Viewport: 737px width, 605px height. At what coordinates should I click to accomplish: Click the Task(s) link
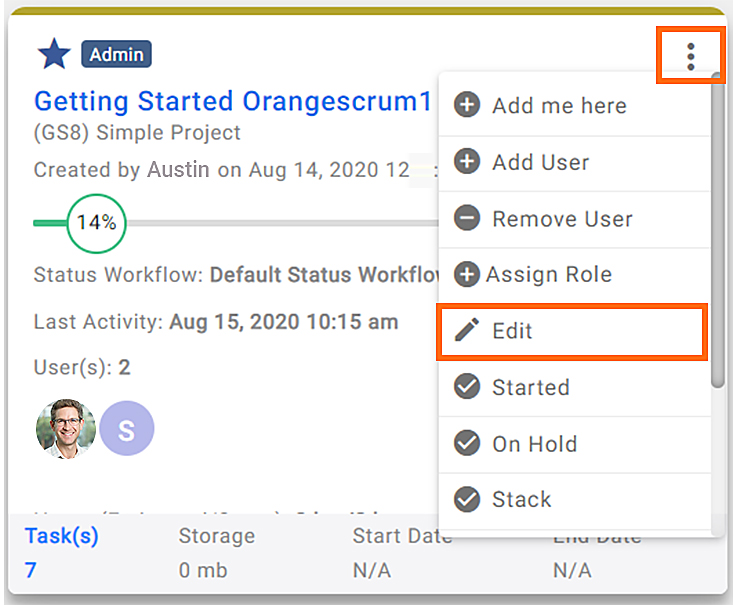click(62, 535)
